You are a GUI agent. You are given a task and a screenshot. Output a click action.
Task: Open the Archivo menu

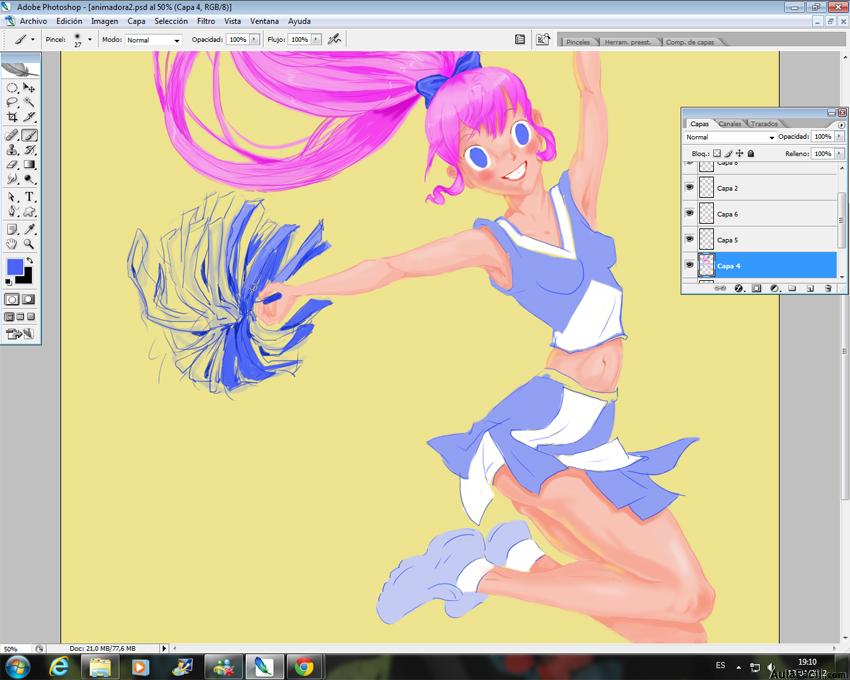click(x=34, y=21)
